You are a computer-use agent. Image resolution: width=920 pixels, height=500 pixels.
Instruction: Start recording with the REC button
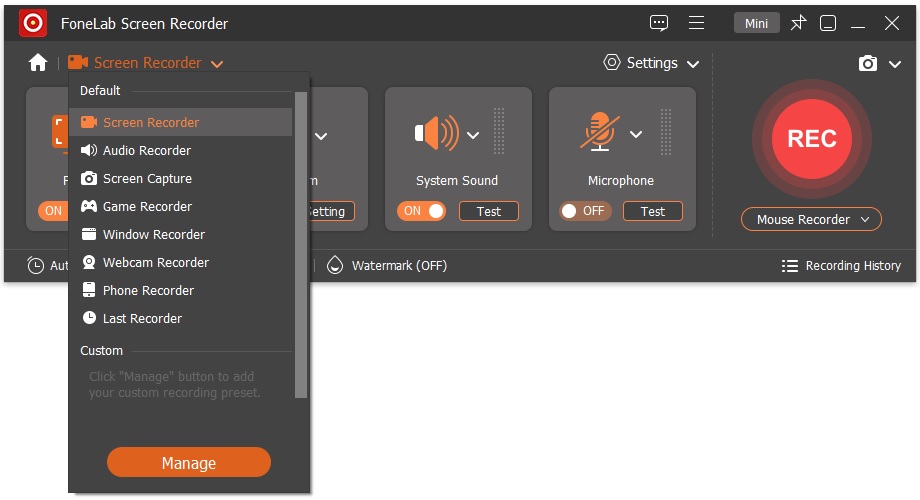coord(811,139)
